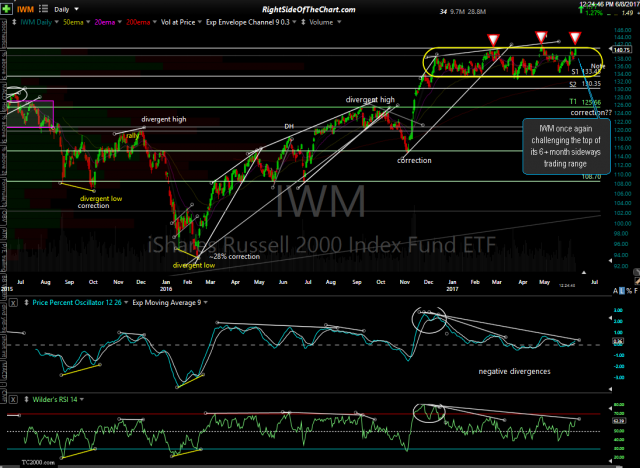640x468 pixels.
Task: Toggle the F scale button
Action: [x=636, y=291]
